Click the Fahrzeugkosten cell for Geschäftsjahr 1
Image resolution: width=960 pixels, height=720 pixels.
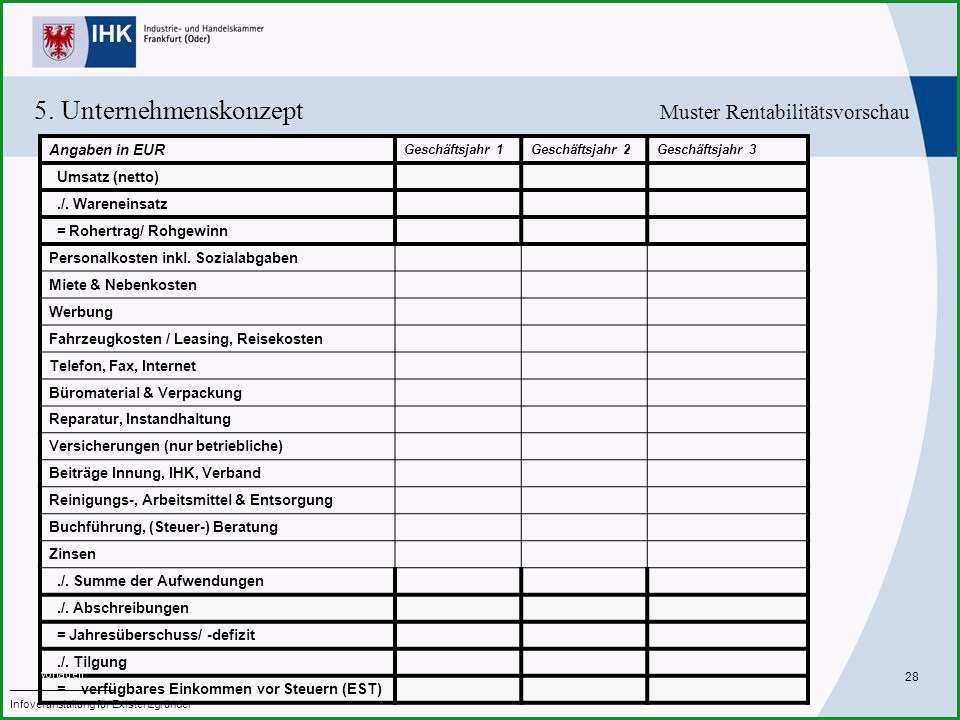point(458,339)
